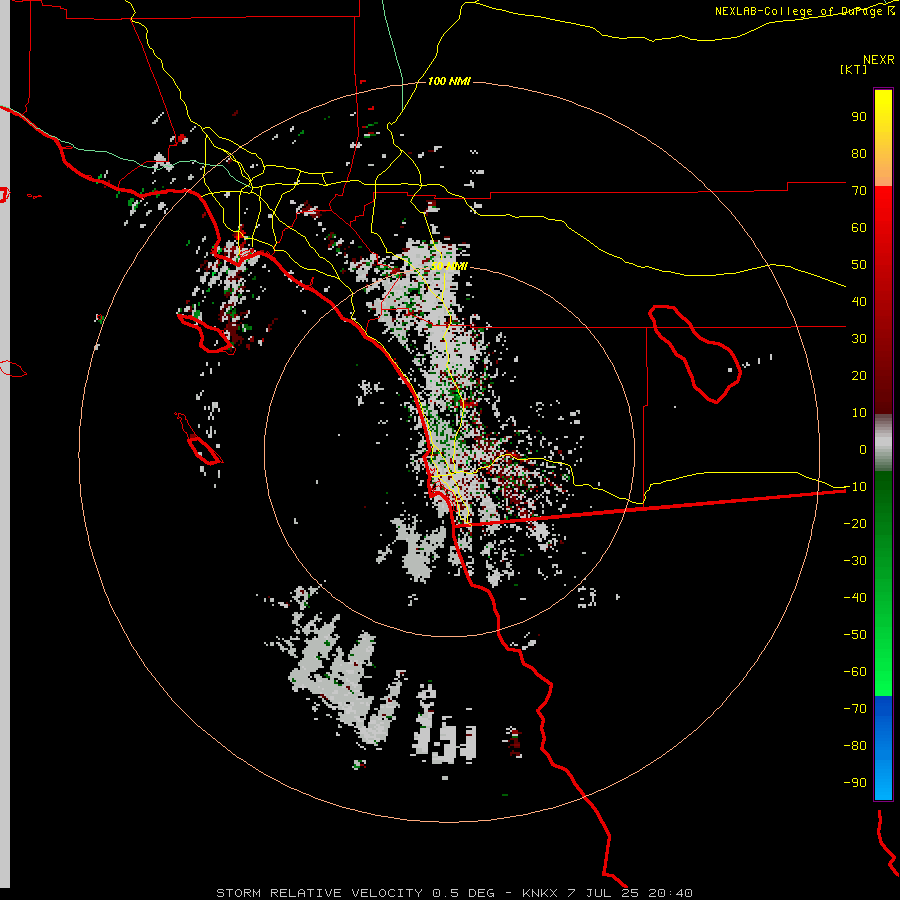Click the Storm Relative Velocity caption at bottom
Image resolution: width=900 pixels, height=900 pixels.
(x=454, y=893)
